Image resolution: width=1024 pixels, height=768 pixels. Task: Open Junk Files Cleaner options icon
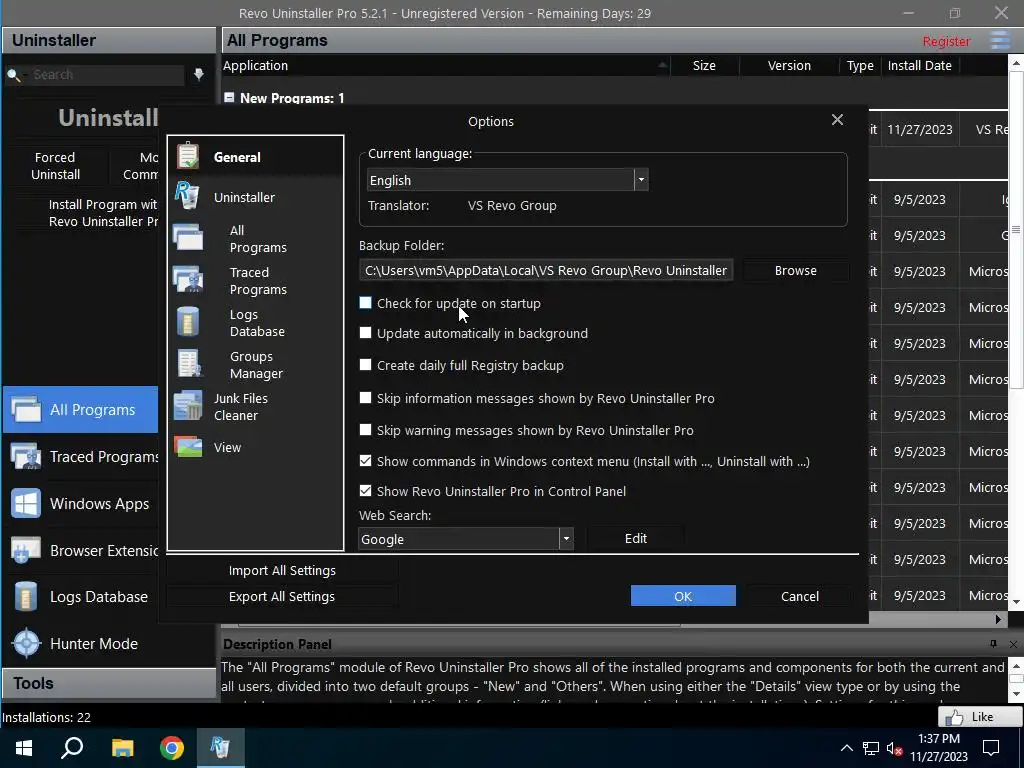(x=188, y=406)
